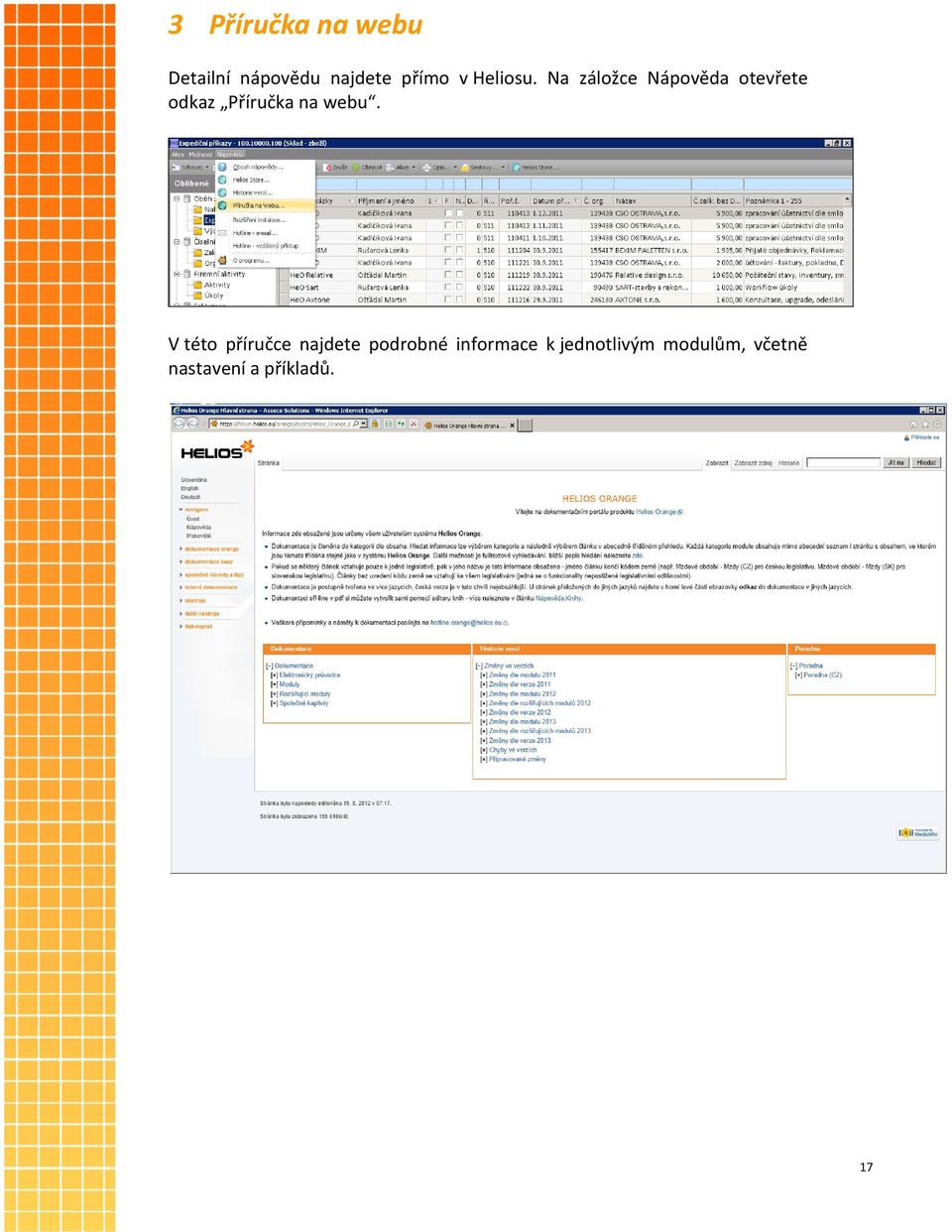Toggle the F checkbox in the 111216 row

[x=448, y=300]
